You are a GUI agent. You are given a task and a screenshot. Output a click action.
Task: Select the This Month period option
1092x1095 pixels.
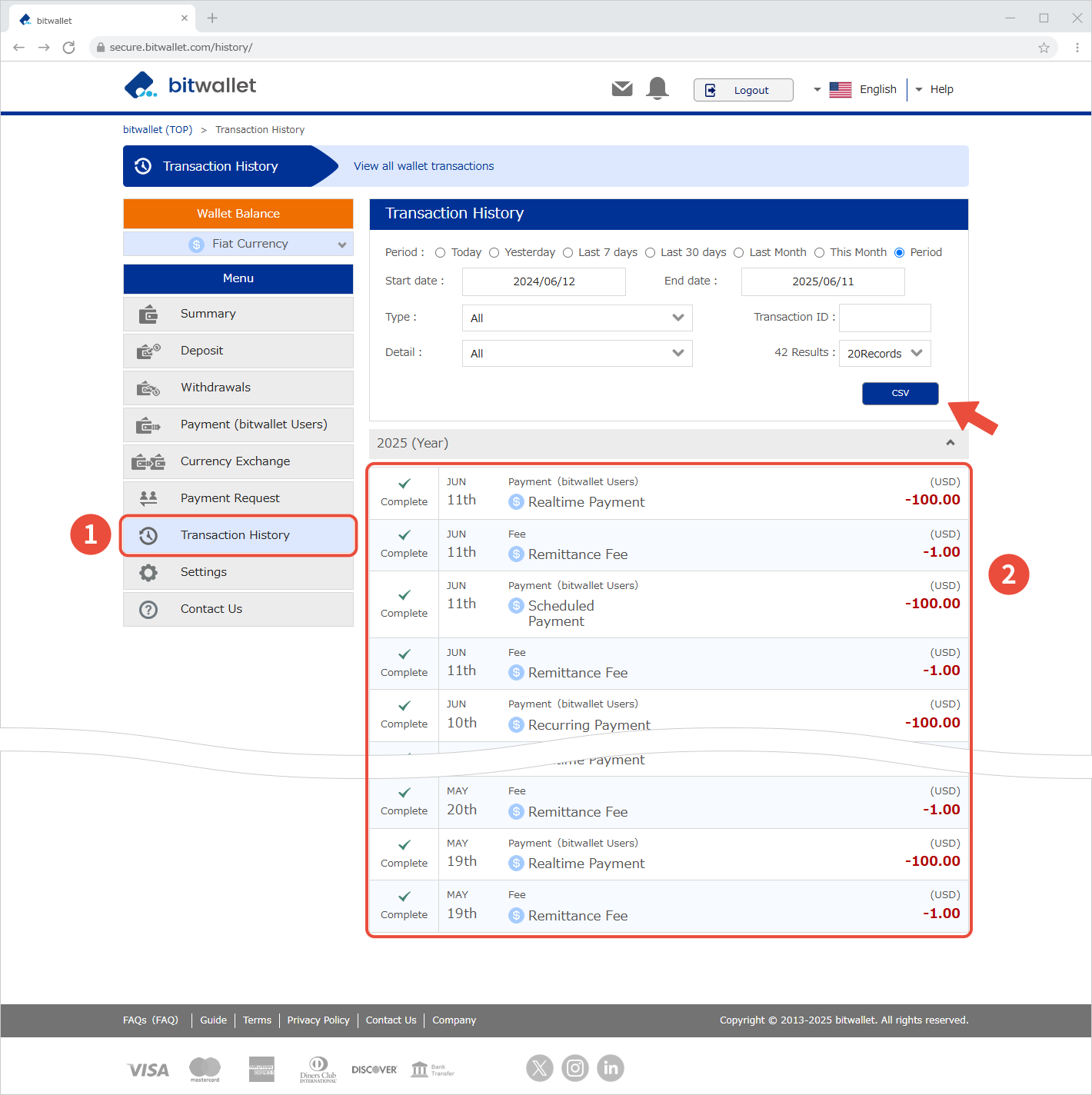(x=820, y=253)
